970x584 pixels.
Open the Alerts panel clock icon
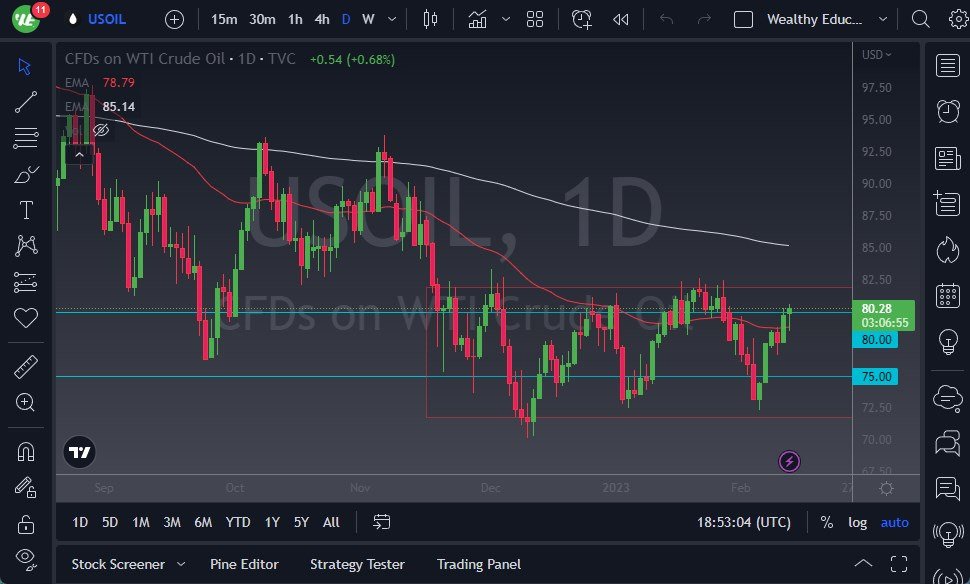tap(948, 111)
